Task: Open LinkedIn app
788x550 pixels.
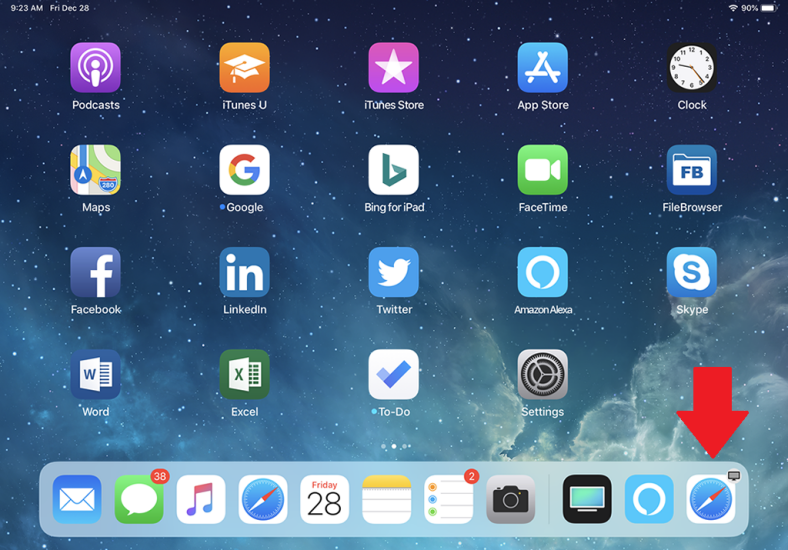Action: (x=244, y=272)
